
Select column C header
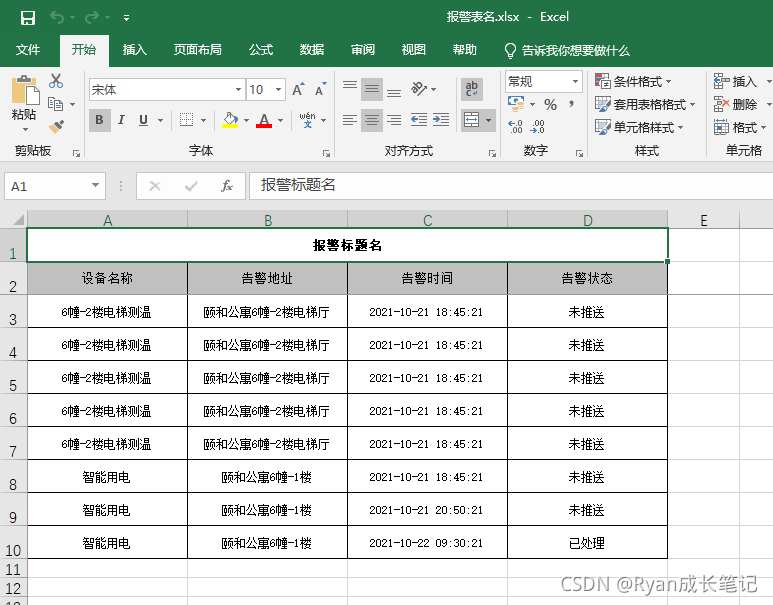pos(427,219)
